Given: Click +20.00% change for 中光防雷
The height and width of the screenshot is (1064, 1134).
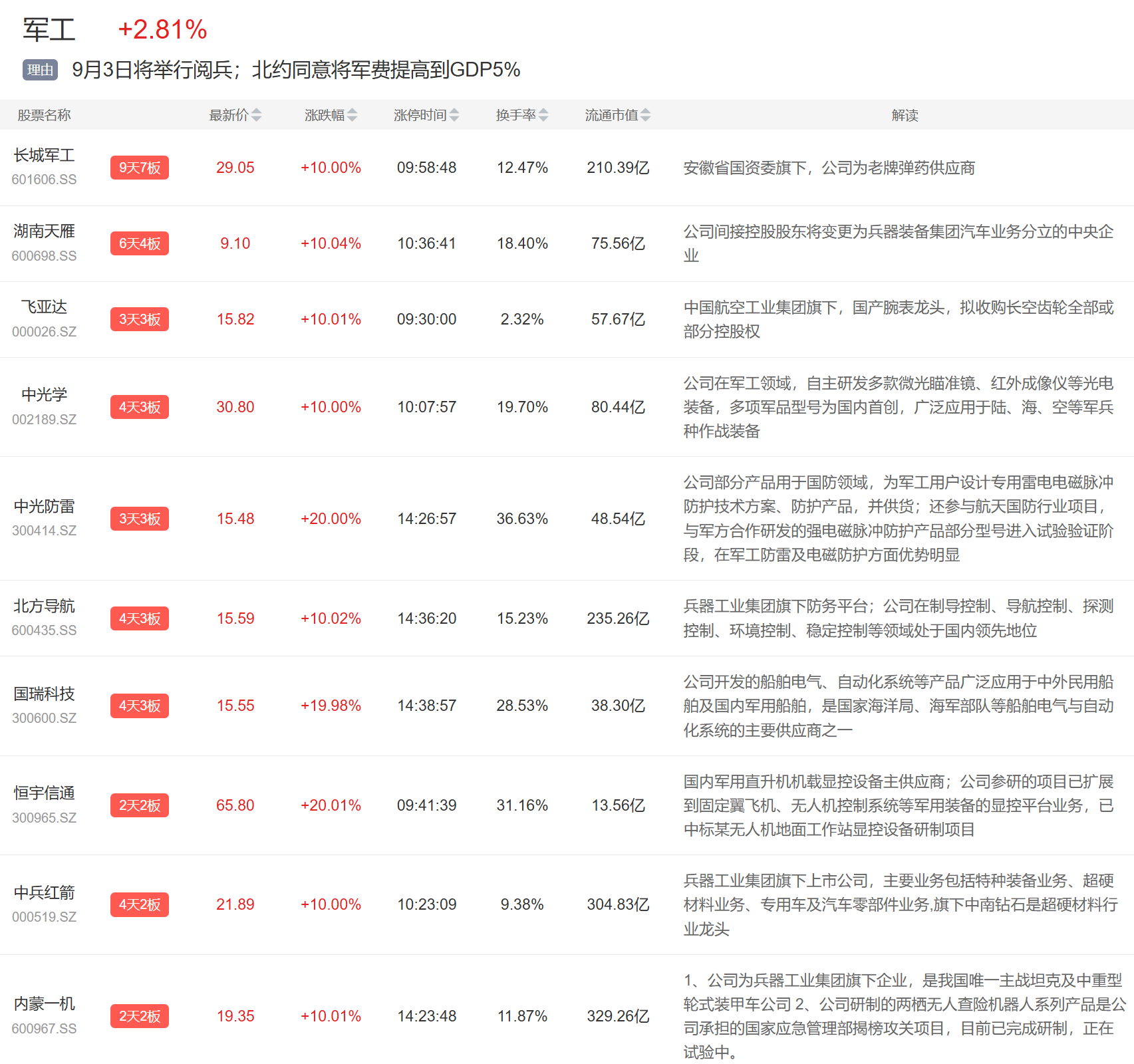Looking at the screenshot, I should coord(331,519).
